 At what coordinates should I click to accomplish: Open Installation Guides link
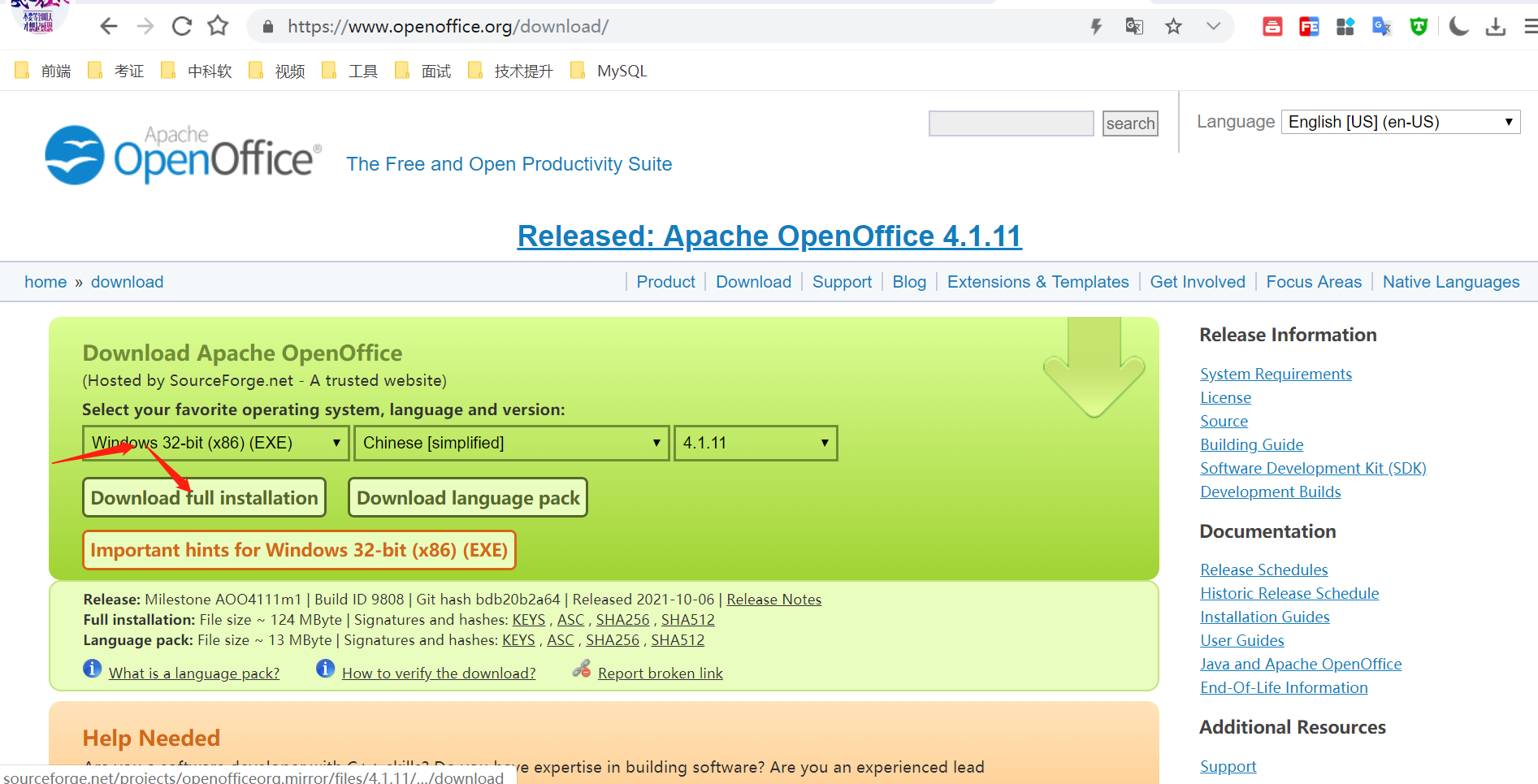point(1264,617)
